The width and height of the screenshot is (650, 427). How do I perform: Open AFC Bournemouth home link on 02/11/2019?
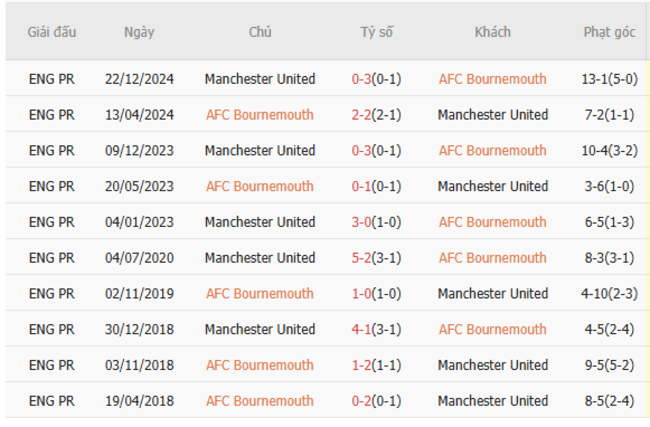(x=259, y=294)
